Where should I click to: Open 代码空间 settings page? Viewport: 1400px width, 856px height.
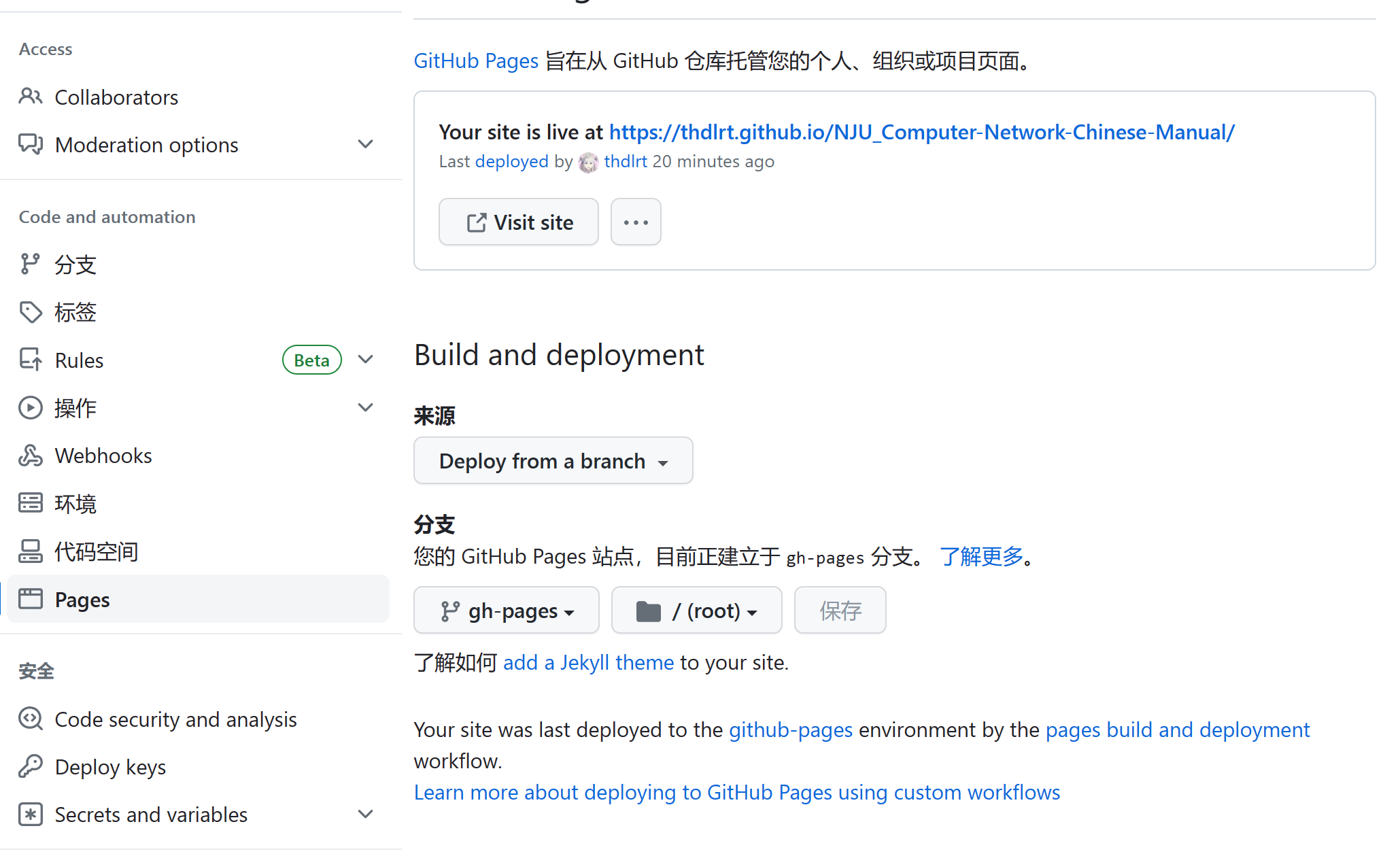tap(197, 551)
